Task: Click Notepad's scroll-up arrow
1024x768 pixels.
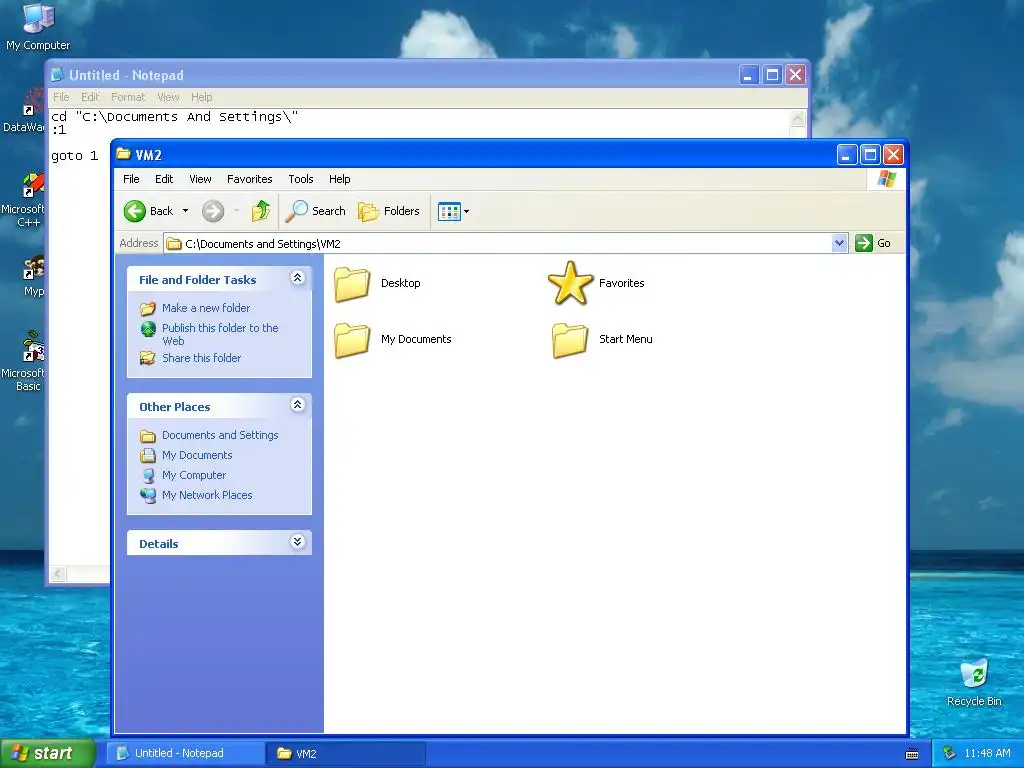Action: (797, 119)
